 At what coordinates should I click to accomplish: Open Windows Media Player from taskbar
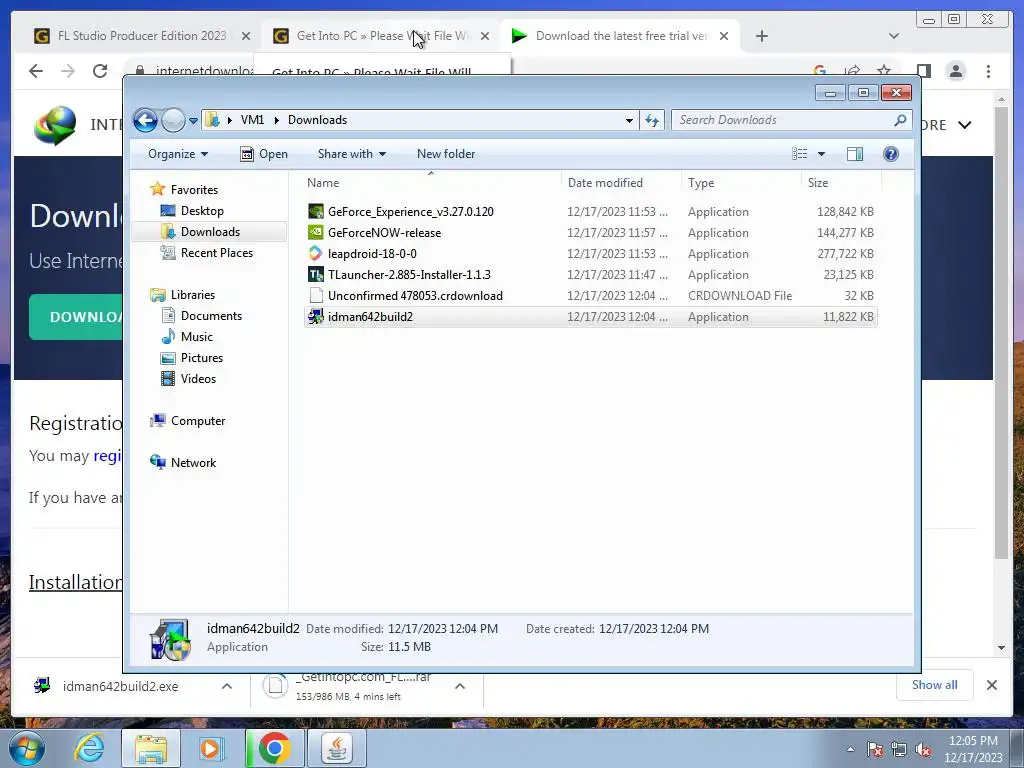(212, 748)
